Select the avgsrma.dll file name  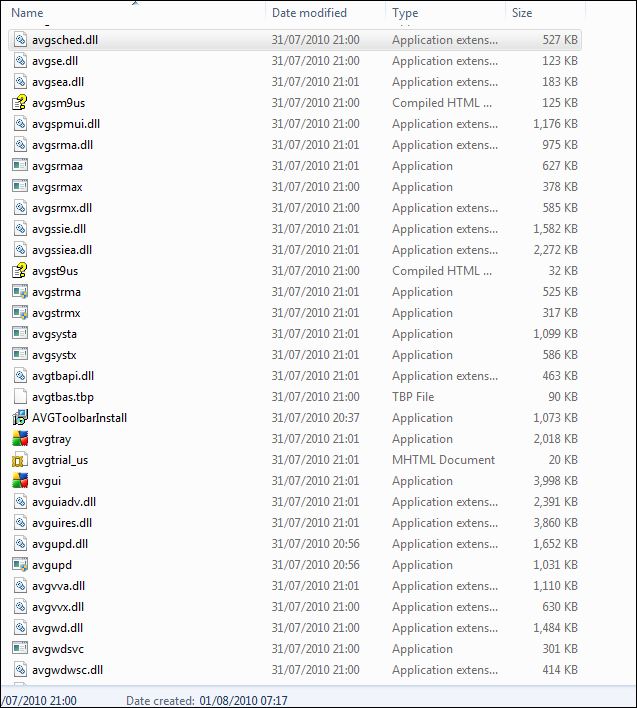[62, 145]
